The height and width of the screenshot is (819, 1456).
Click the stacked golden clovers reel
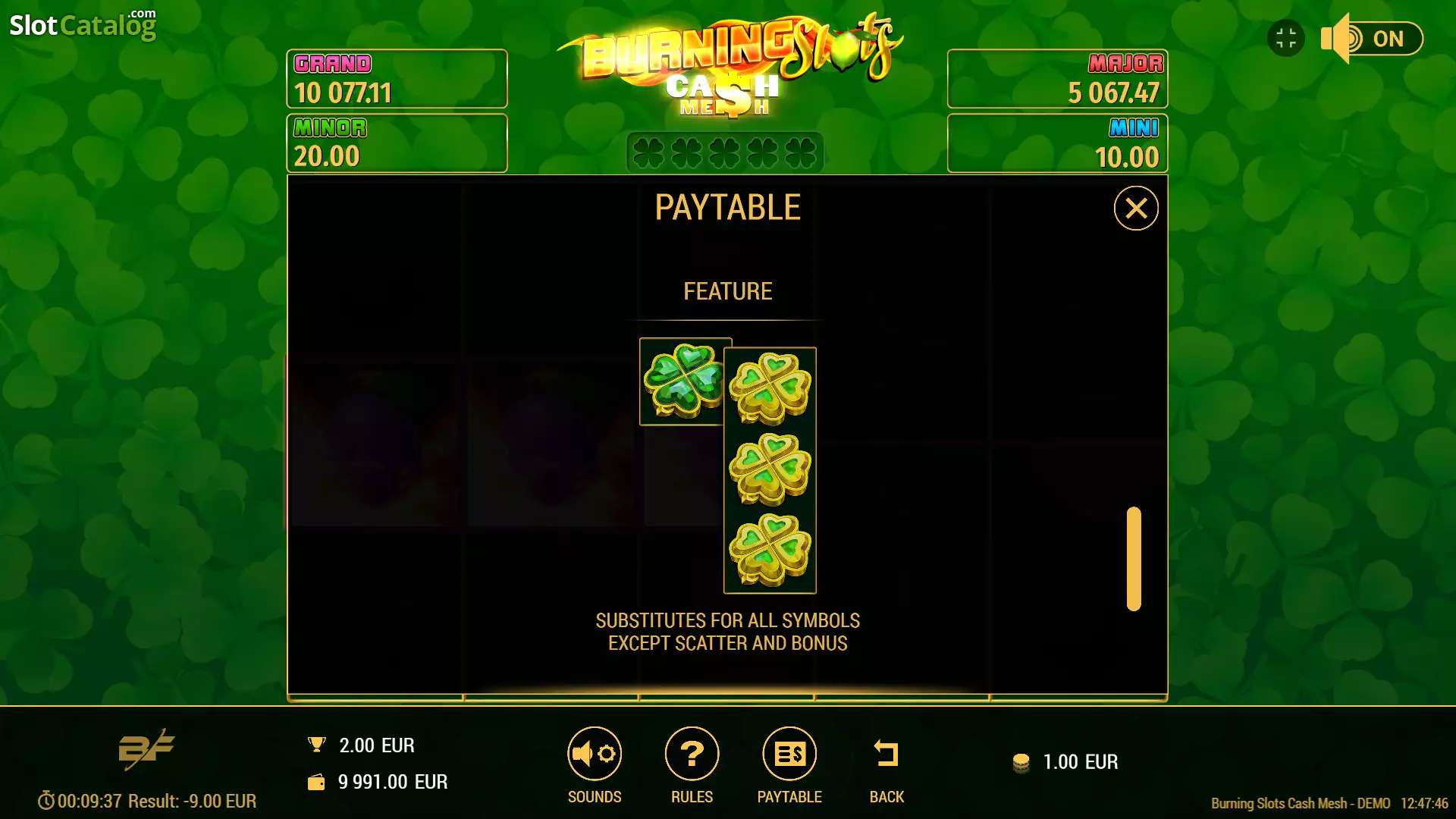coord(770,470)
